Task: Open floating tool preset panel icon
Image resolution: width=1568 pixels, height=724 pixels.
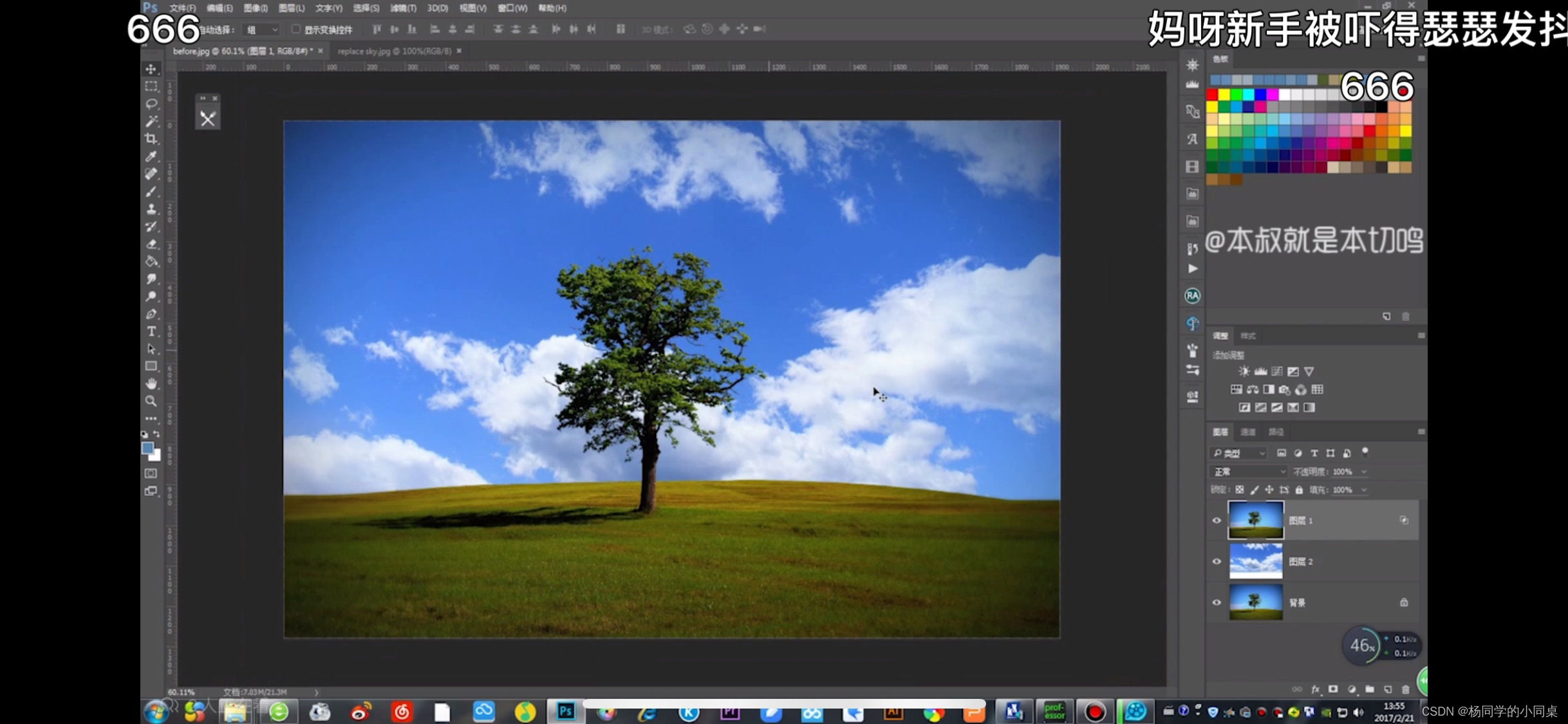Action: 208,119
